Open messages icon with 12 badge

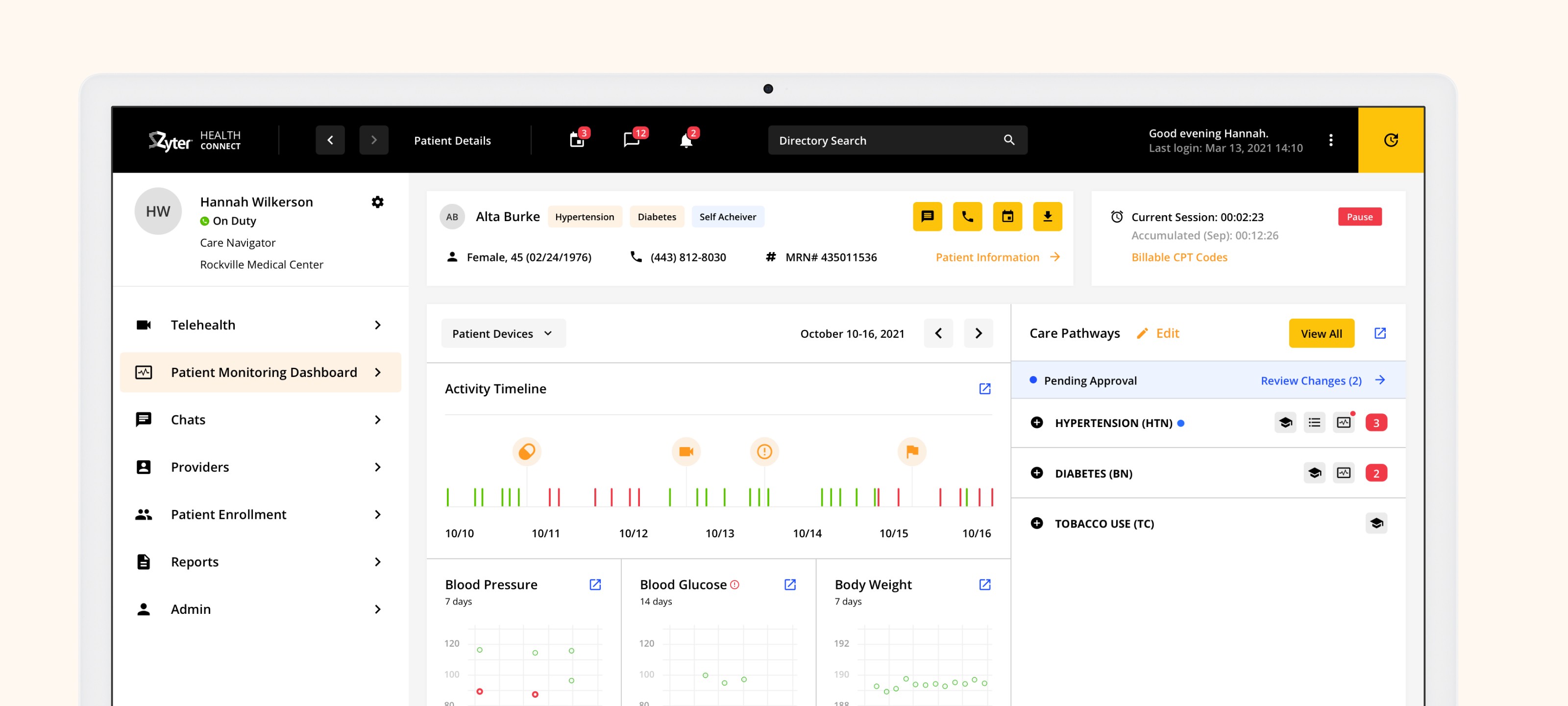click(631, 140)
